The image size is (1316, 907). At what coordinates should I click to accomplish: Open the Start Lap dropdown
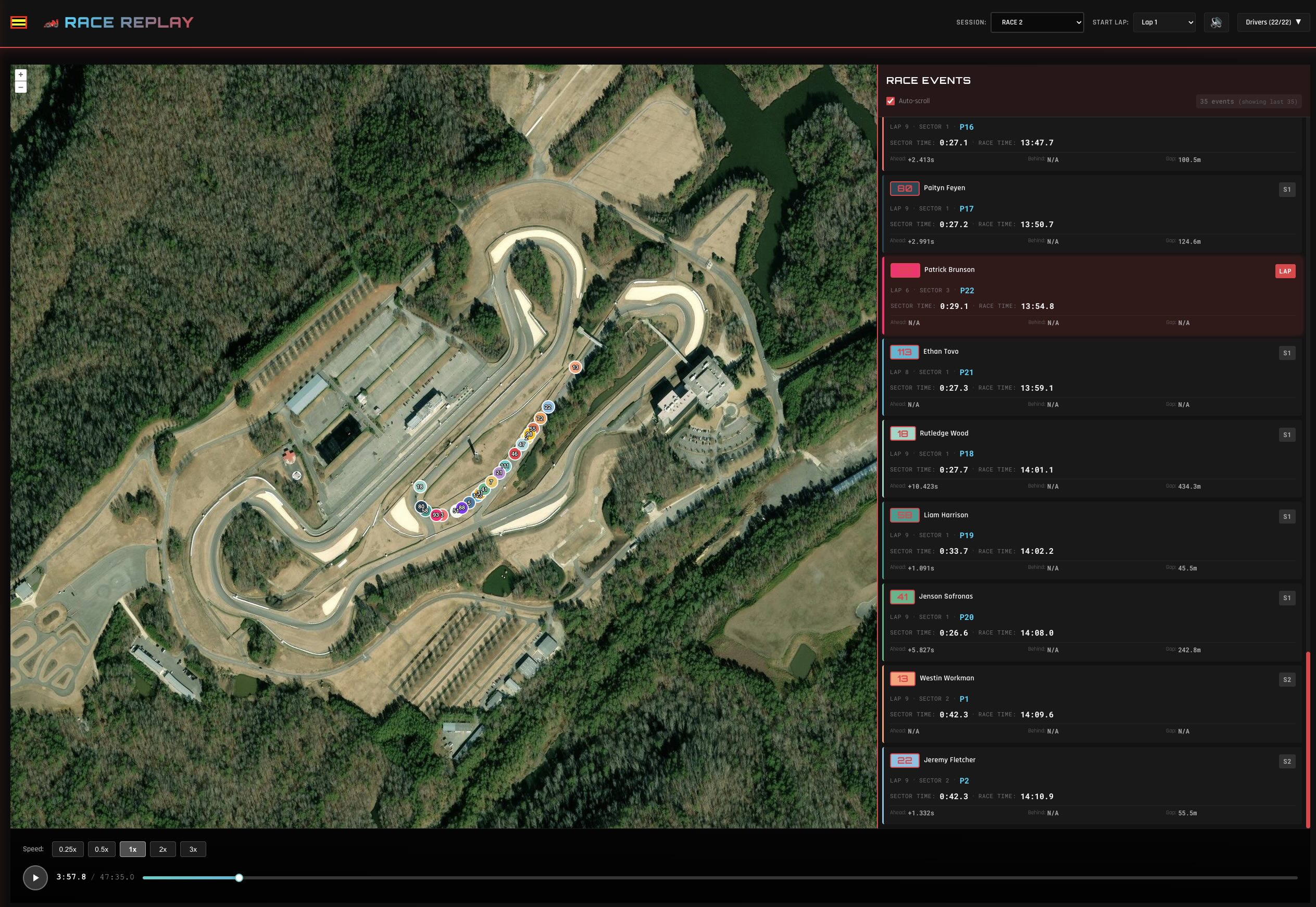coord(1164,23)
